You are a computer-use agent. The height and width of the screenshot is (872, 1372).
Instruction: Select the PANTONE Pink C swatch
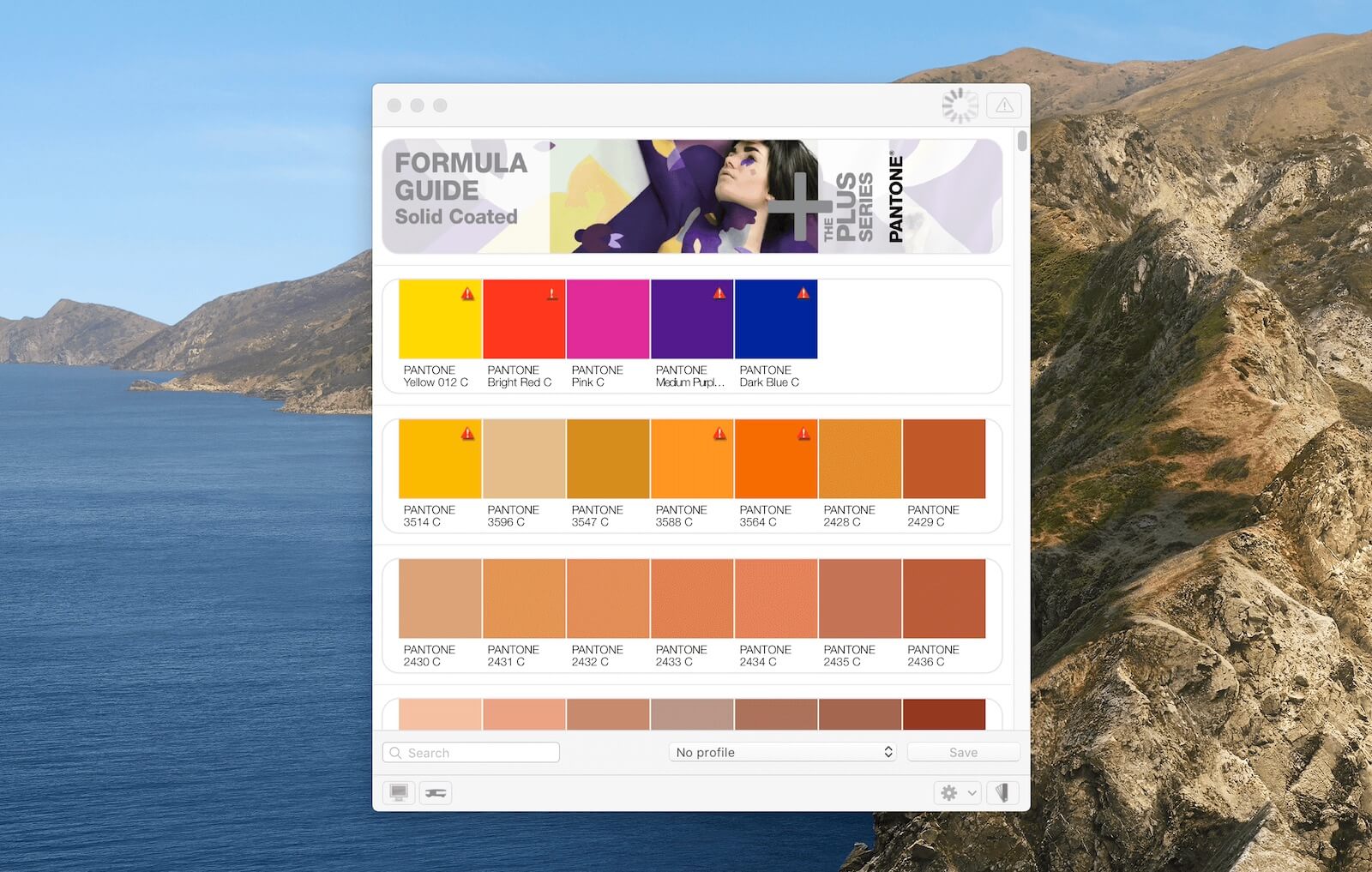tap(608, 319)
